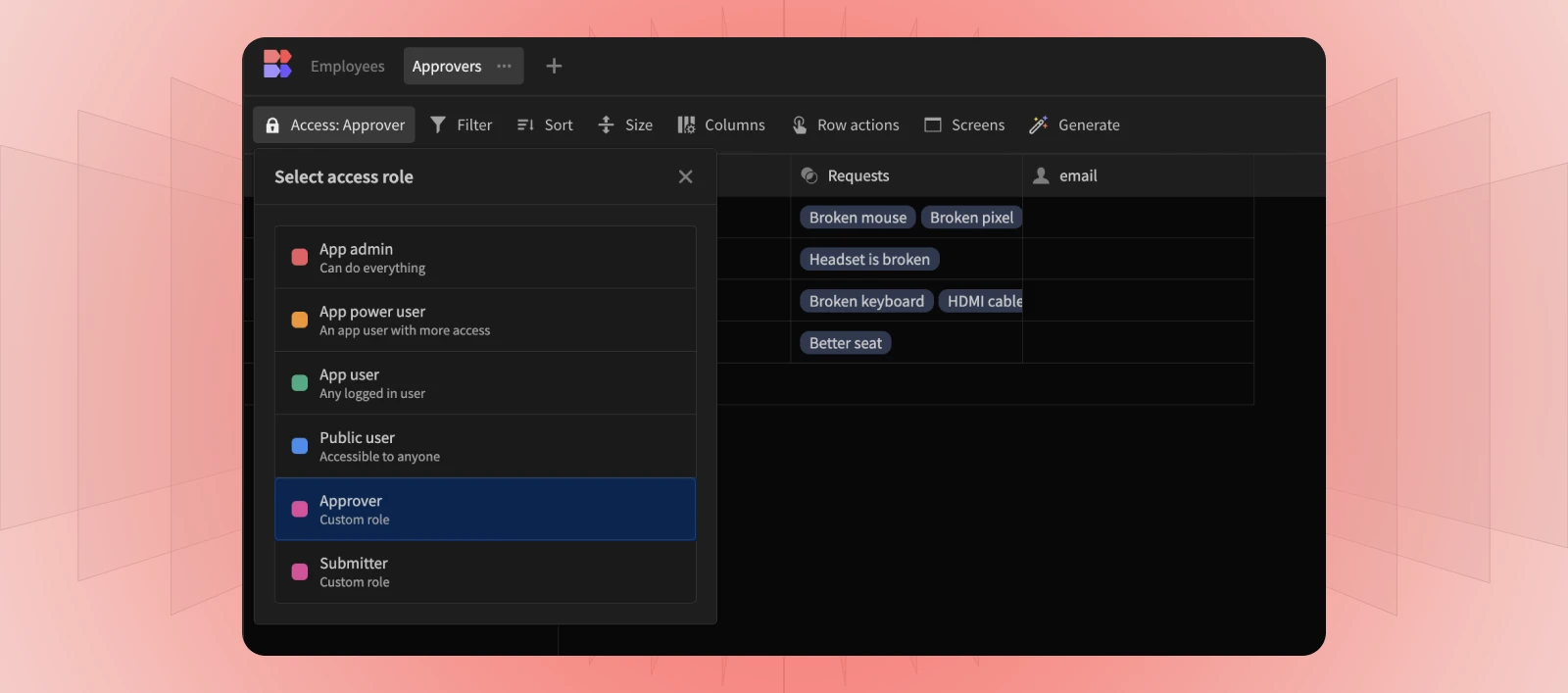The height and width of the screenshot is (693, 1568).
Task: Select the Submitter custom role
Action: pyautogui.click(x=485, y=571)
